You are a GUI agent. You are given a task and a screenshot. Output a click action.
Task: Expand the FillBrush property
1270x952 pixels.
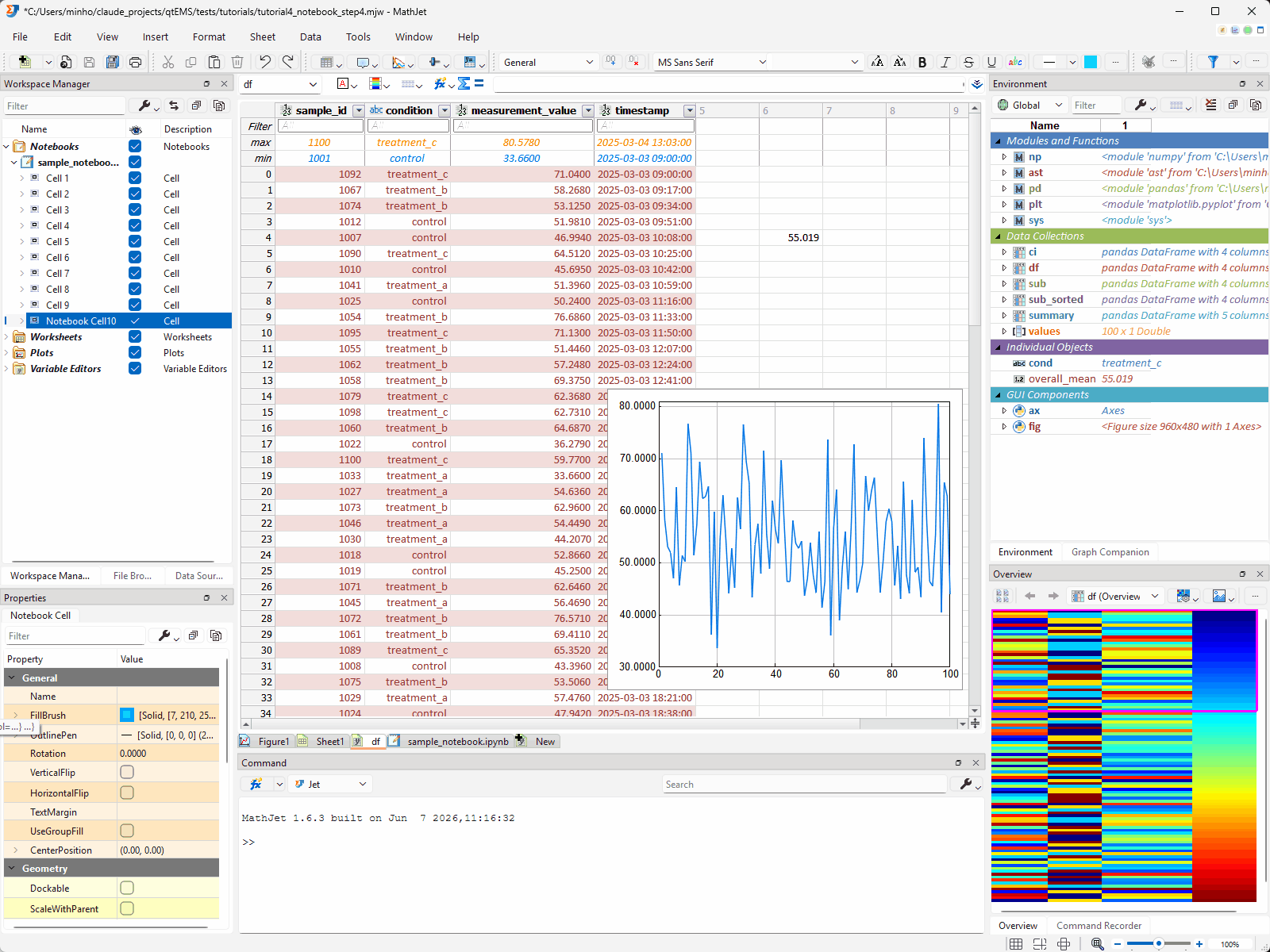pyautogui.click(x=15, y=715)
